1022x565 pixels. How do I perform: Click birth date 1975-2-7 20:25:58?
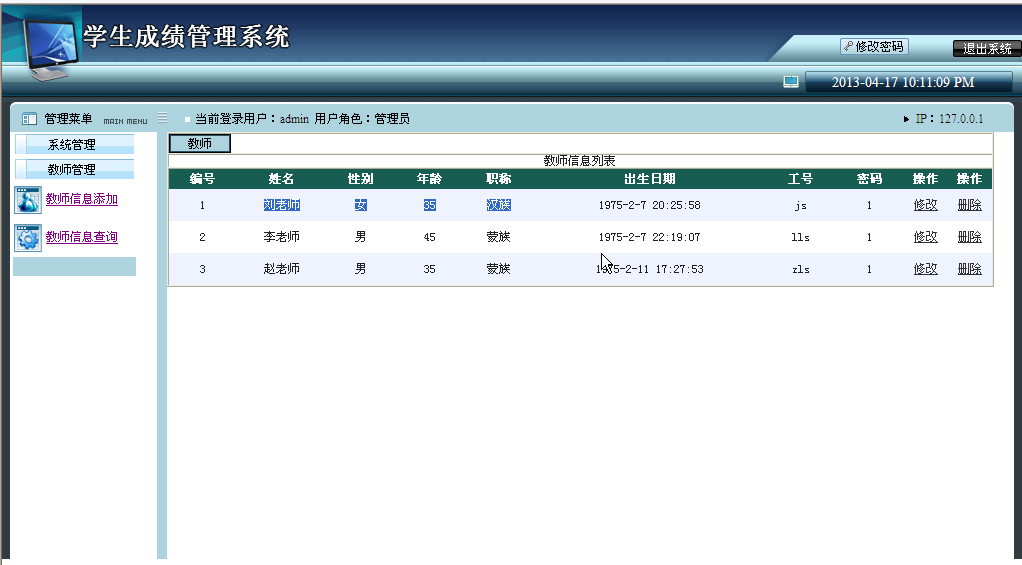pyautogui.click(x=649, y=205)
